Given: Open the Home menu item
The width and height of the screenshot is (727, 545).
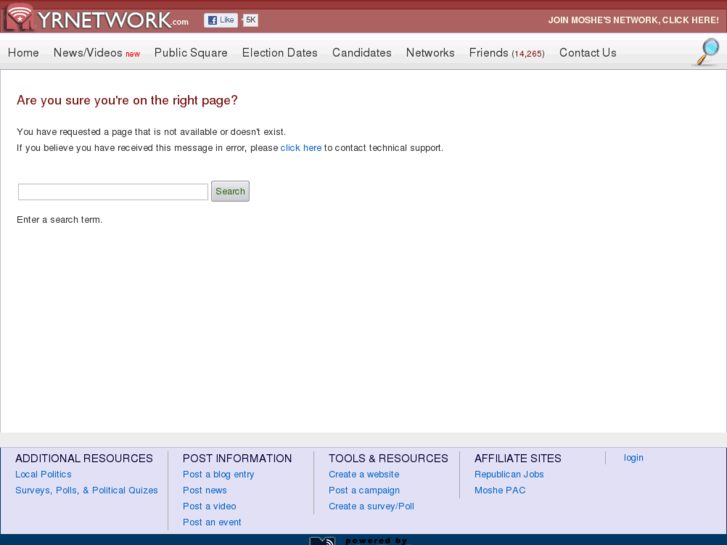Looking at the screenshot, I should (x=23, y=53).
